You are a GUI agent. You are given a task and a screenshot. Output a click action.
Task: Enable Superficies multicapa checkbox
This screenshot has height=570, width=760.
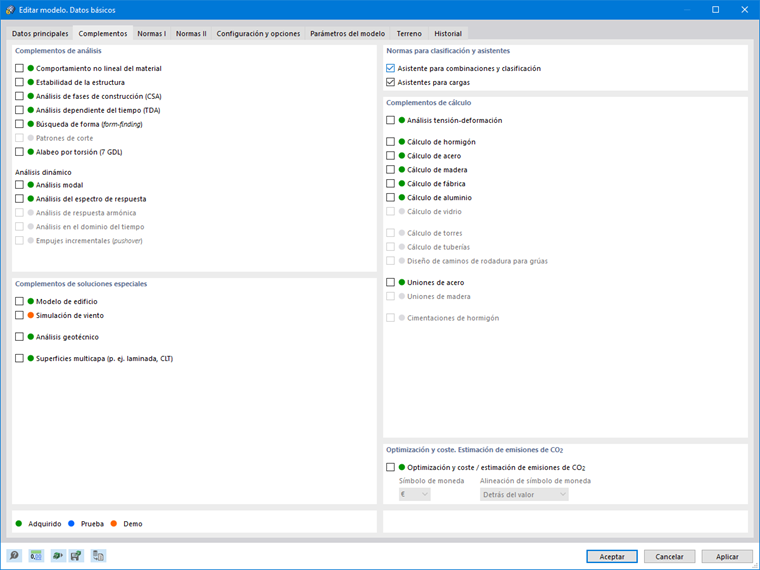pyautogui.click(x=19, y=358)
